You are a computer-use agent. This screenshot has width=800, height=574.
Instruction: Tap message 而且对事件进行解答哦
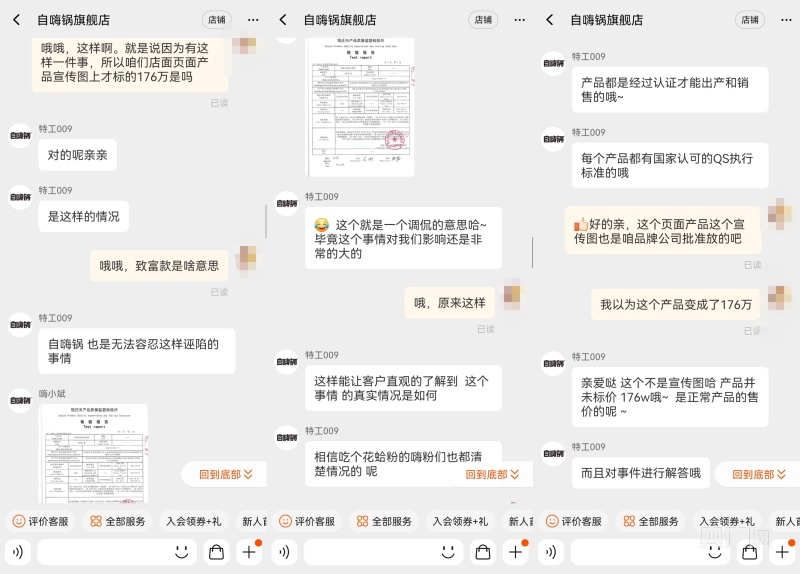(x=641, y=473)
